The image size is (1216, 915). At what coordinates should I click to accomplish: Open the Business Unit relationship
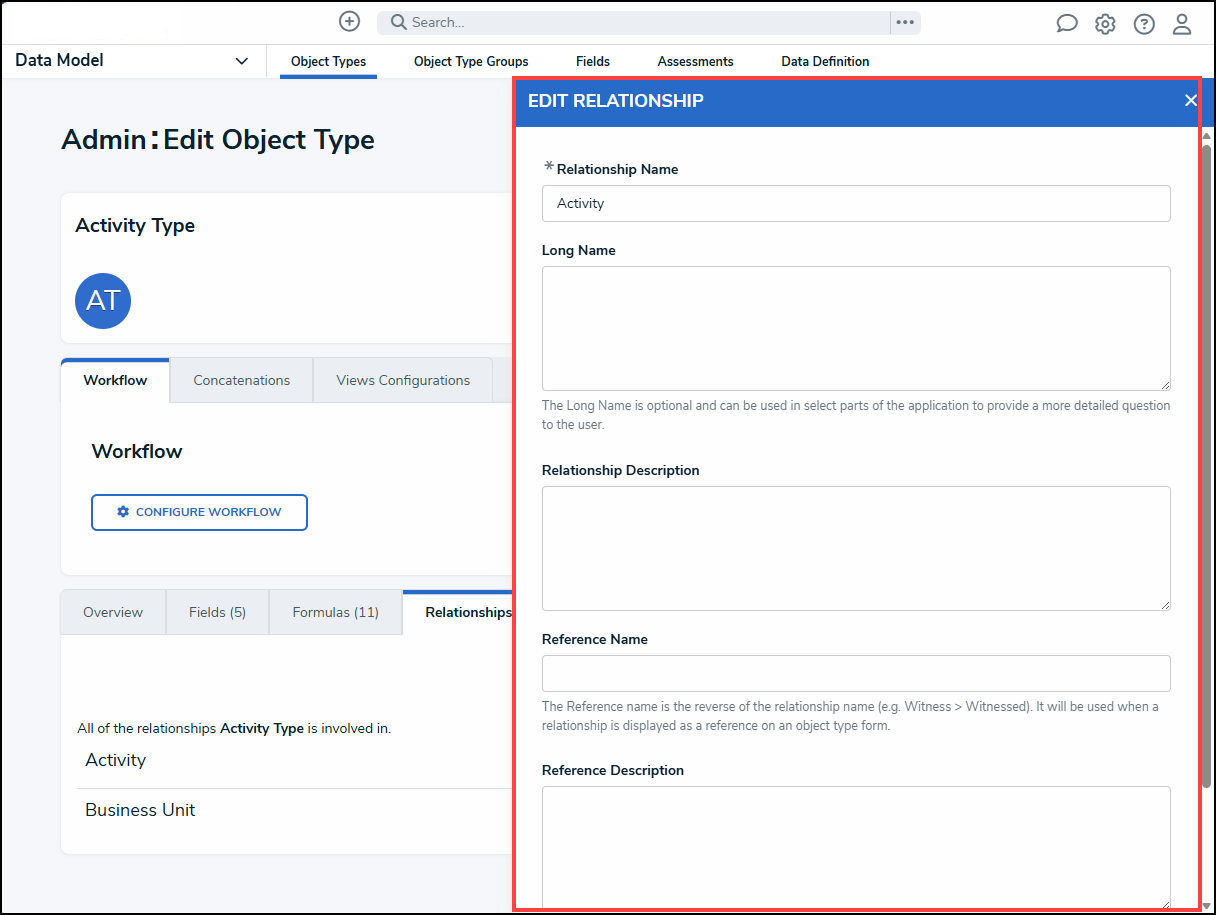140,810
